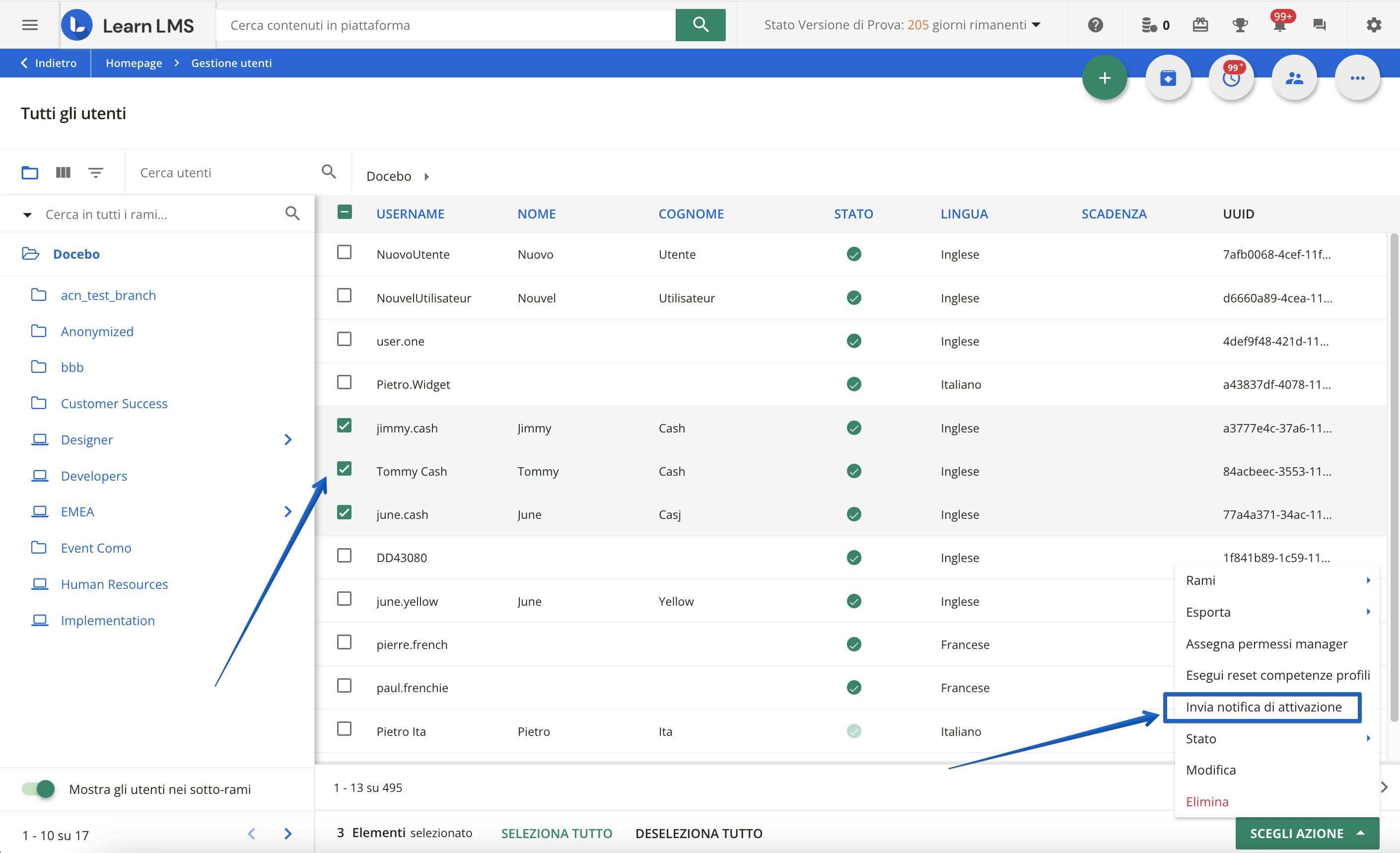Viewport: 1400px width, 853px height.
Task: Click SELEZIONA TUTTO link
Action: [556, 833]
